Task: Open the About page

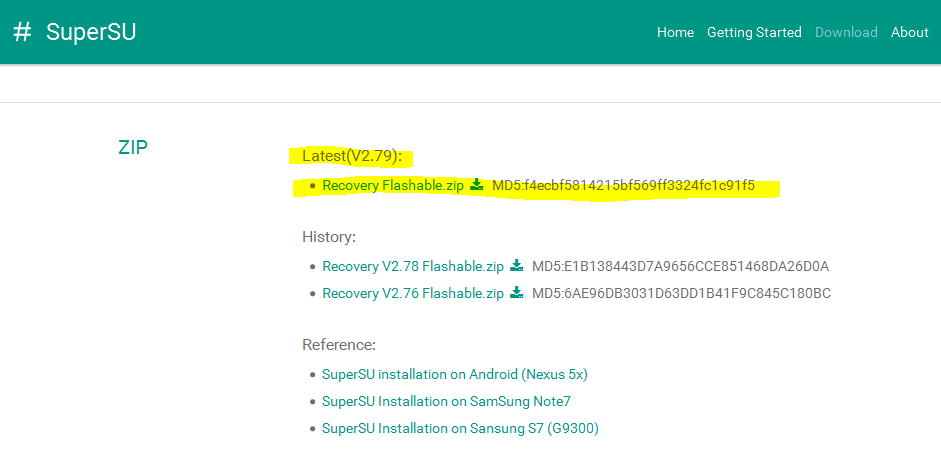Action: [x=909, y=32]
